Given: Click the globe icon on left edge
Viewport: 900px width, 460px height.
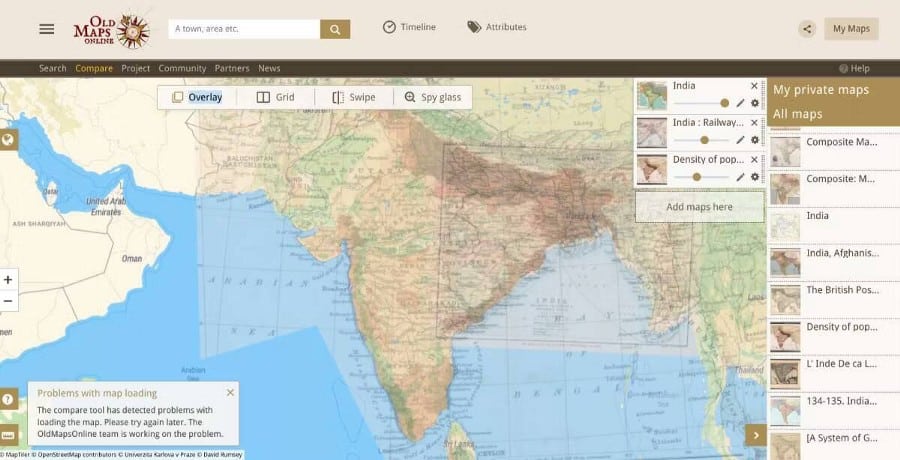Looking at the screenshot, I should pos(8,140).
